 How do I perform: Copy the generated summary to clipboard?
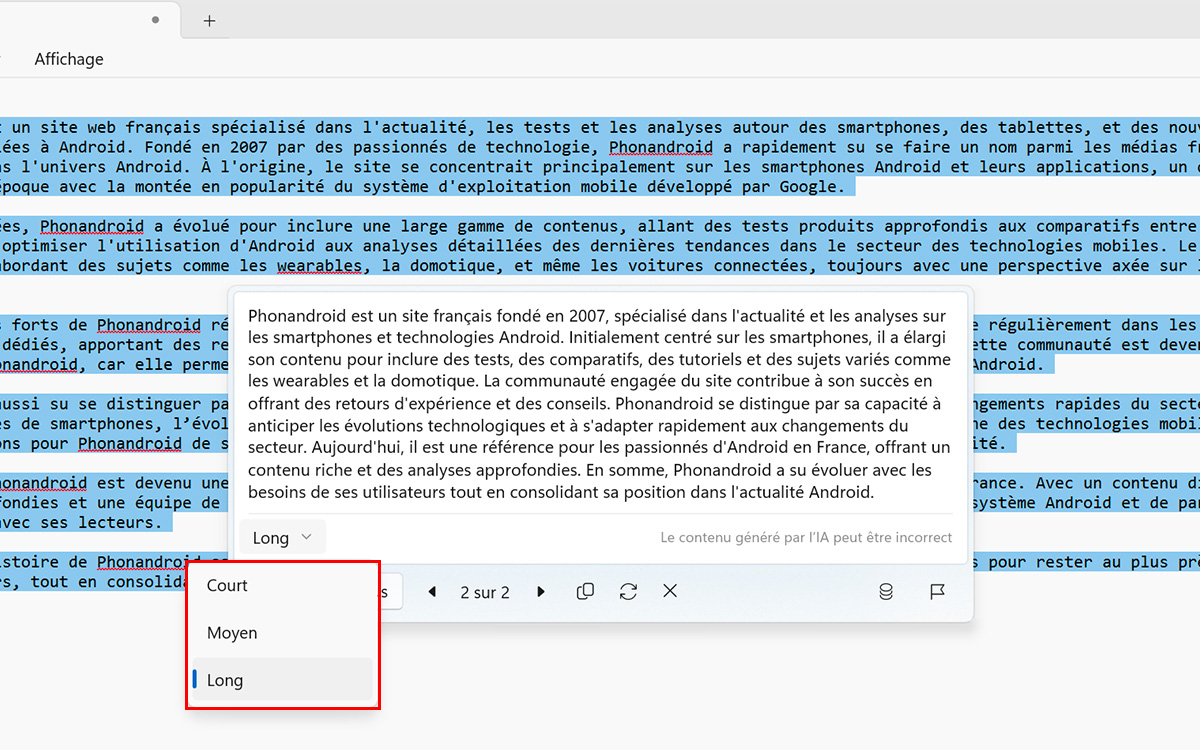[x=585, y=592]
